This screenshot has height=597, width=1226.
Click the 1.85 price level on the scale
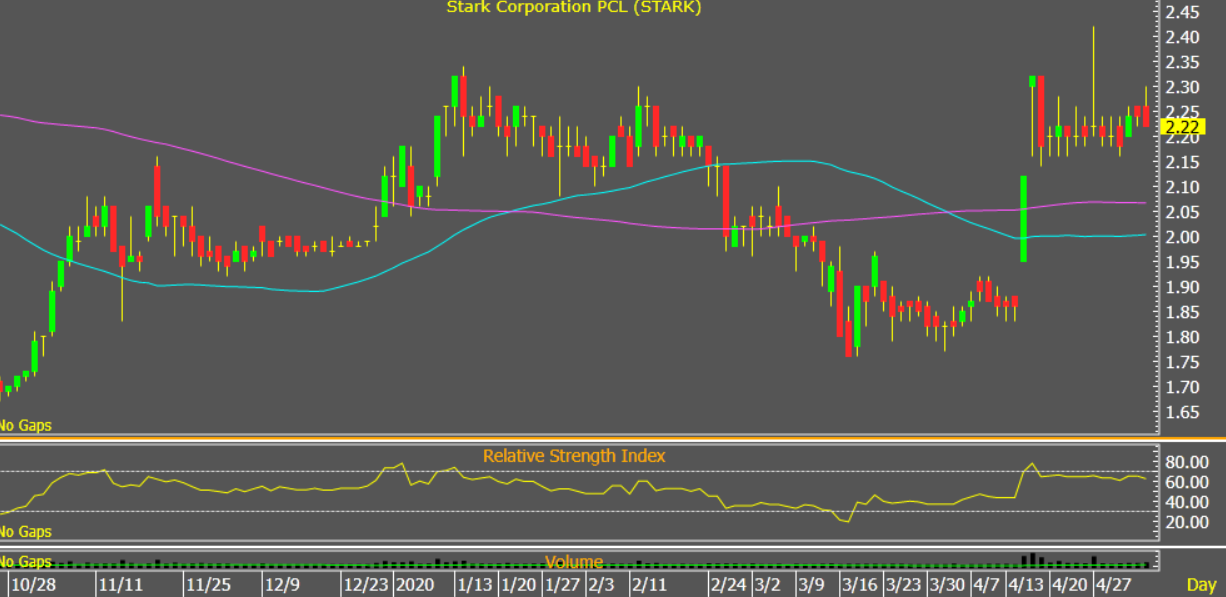(x=1183, y=312)
